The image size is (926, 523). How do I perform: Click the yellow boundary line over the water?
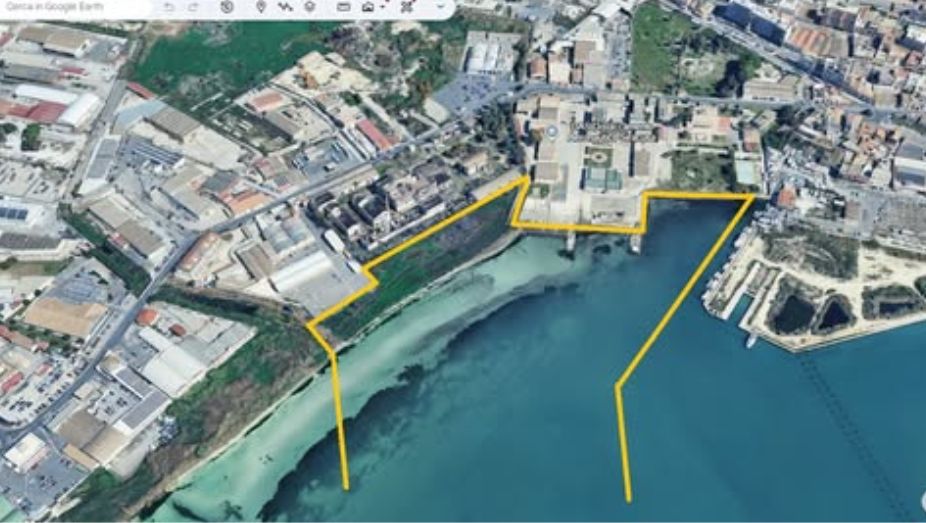tap(685, 293)
